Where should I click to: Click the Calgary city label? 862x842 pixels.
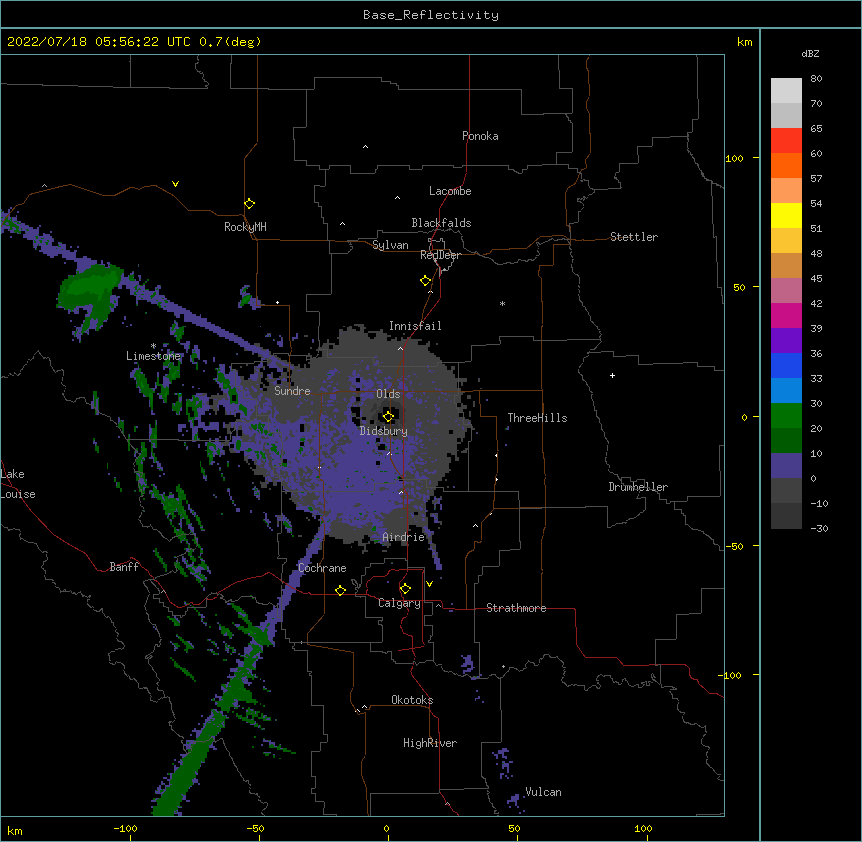point(399,603)
